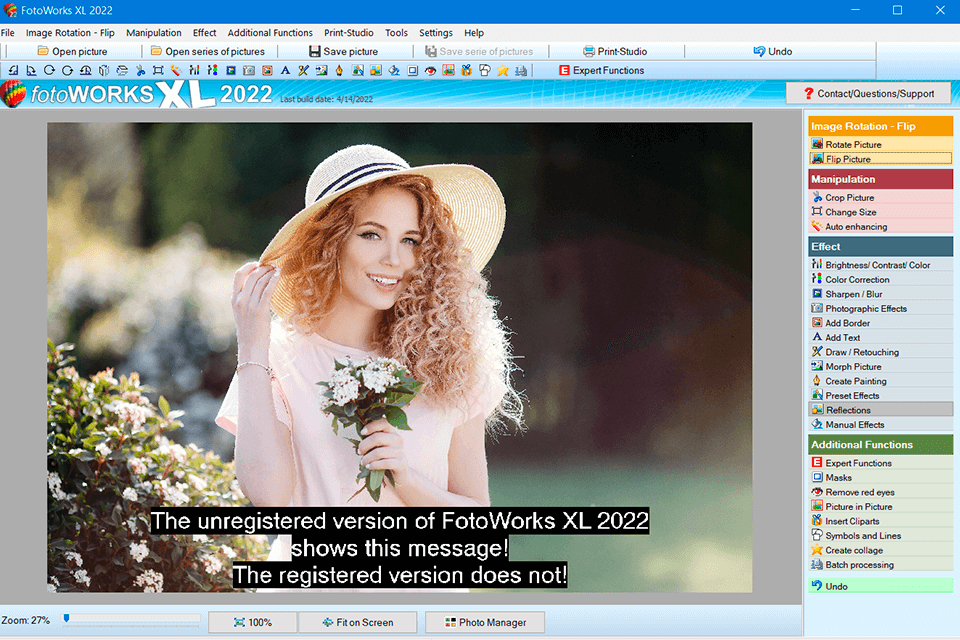The height and width of the screenshot is (640, 960).
Task: Select Change Size in side panel
Action: [x=880, y=212]
